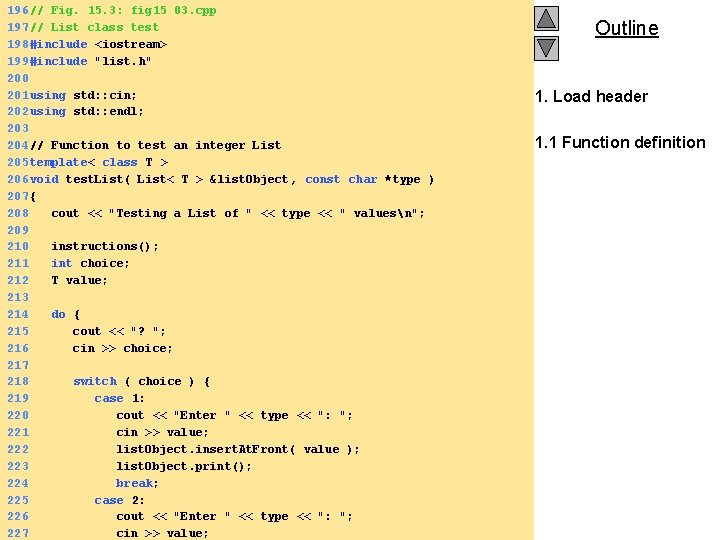The width and height of the screenshot is (720, 540).
Task: Click the 'cin >> value;' on line 221
Action: tap(163, 432)
